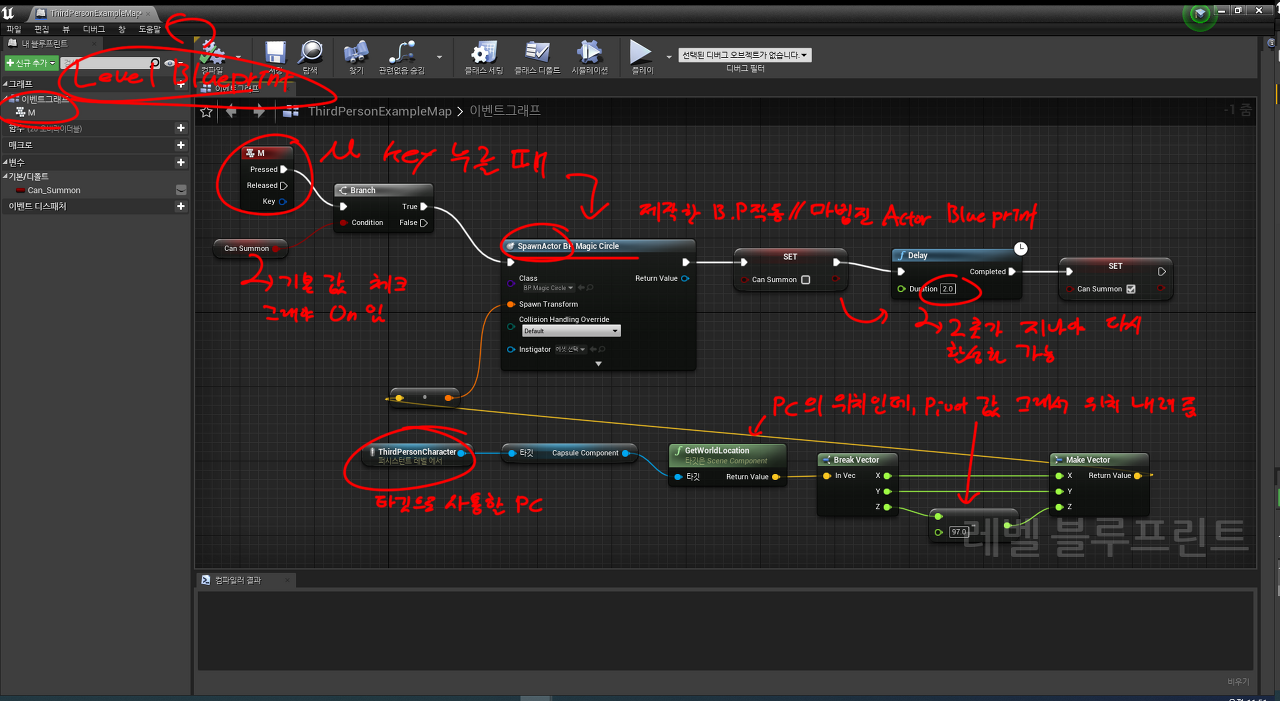Open the 편집 (Edit) menu
The height and width of the screenshot is (701, 1280).
click(x=41, y=30)
